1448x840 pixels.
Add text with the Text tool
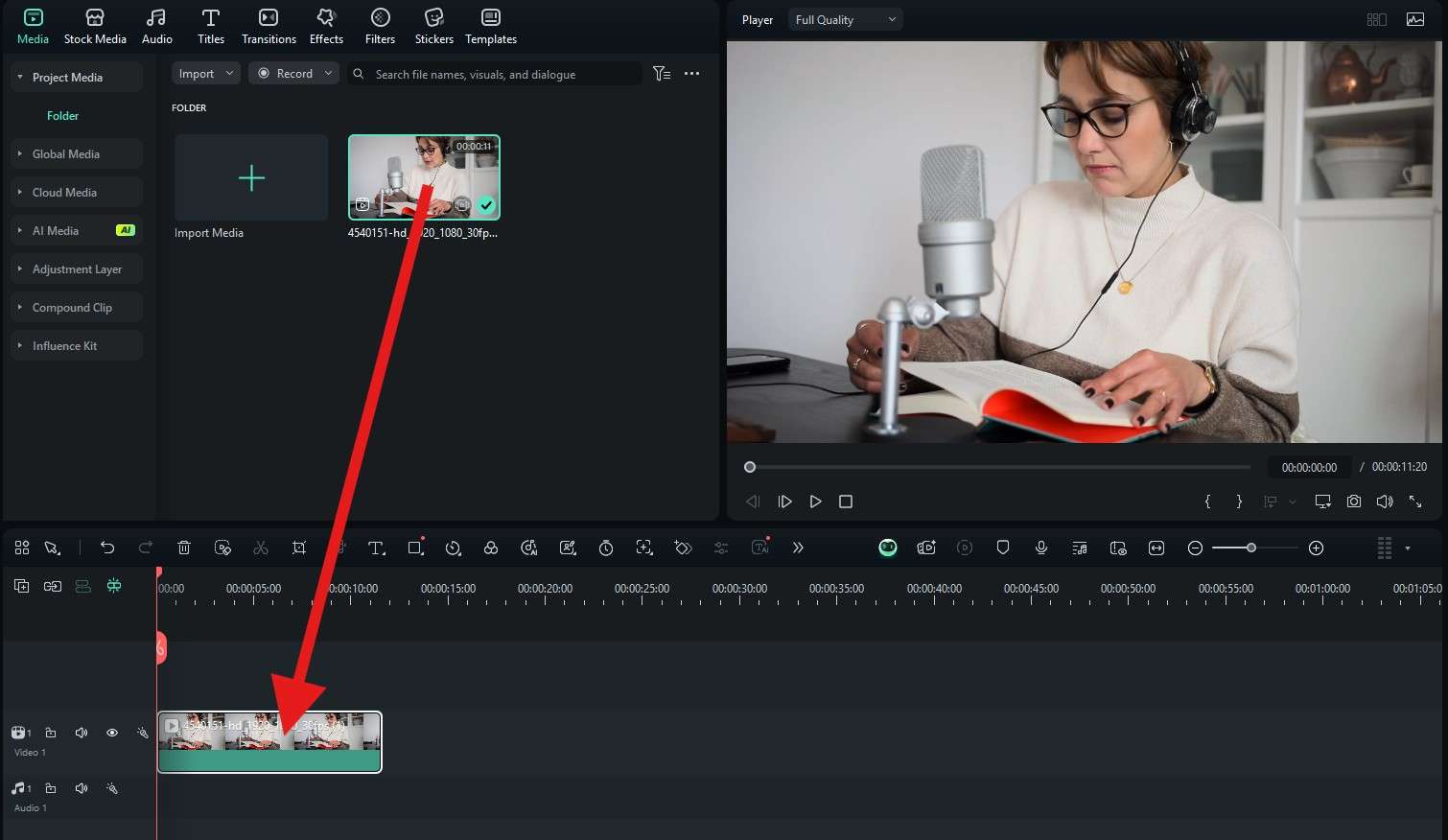pos(377,548)
